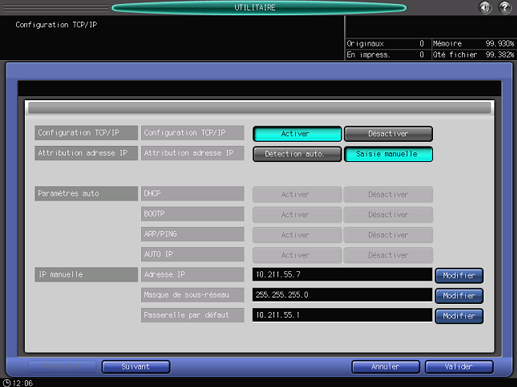
Task: Click the 'IP manuelle' section label
Action: point(86,275)
